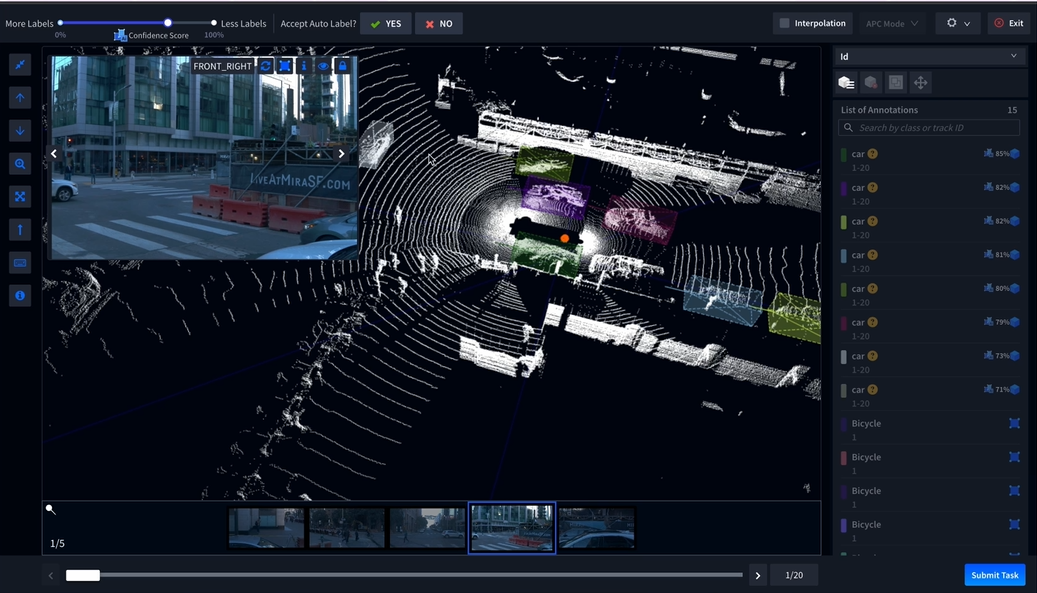Screen dimensions: 1037x593
Task: Click the question mark on the 85% car
Action: coord(873,154)
